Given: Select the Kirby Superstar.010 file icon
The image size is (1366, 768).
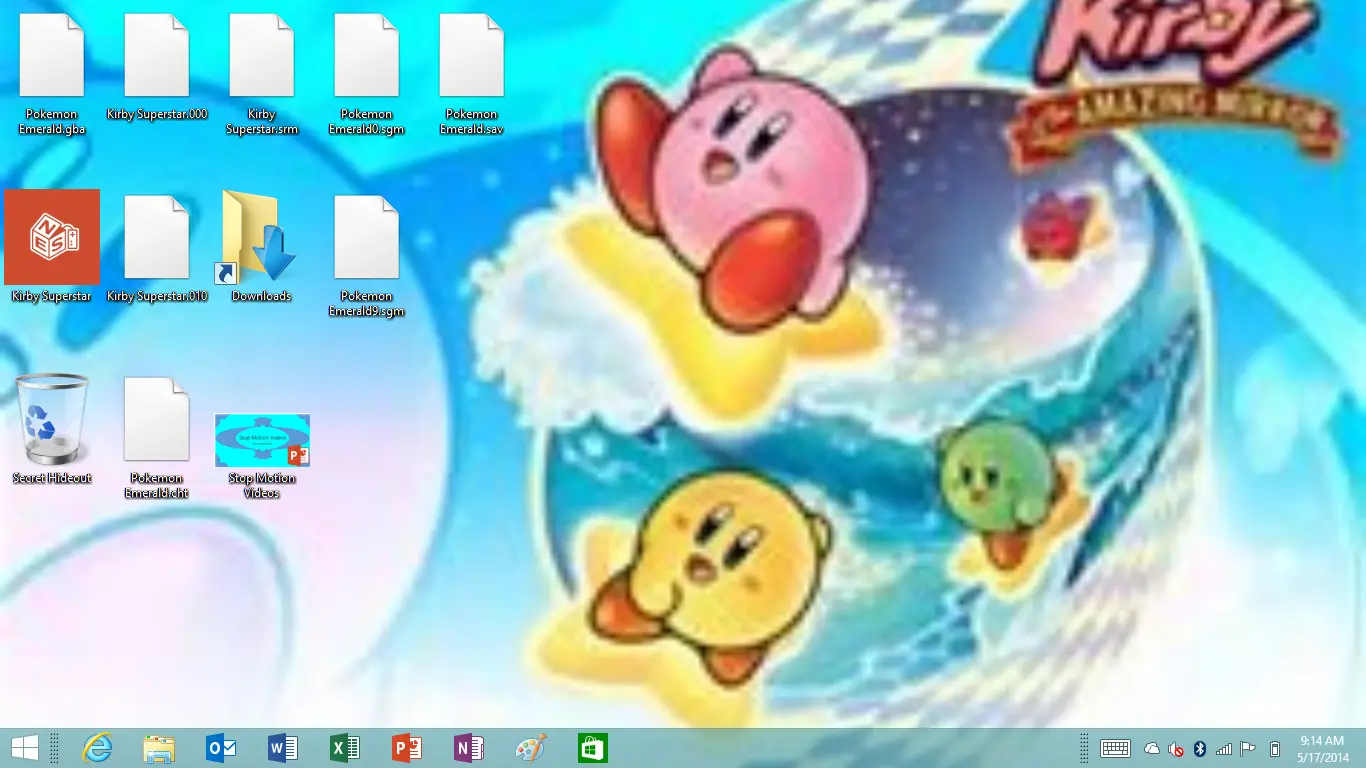Looking at the screenshot, I should (x=157, y=237).
